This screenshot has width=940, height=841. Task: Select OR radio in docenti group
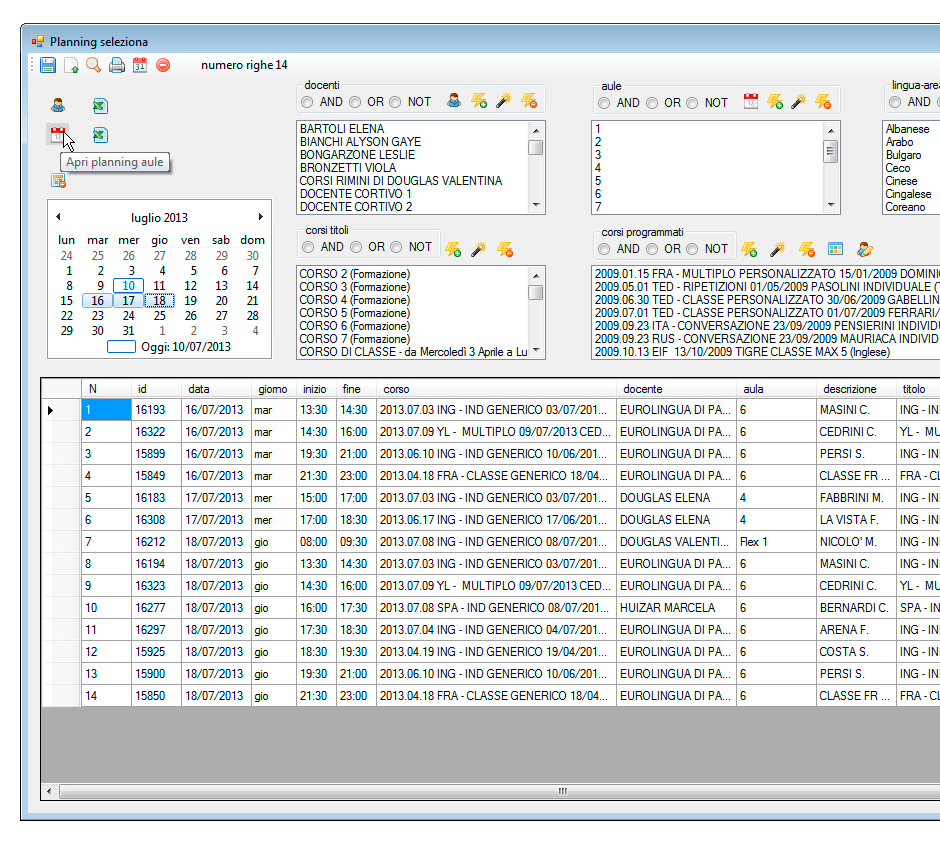point(355,102)
